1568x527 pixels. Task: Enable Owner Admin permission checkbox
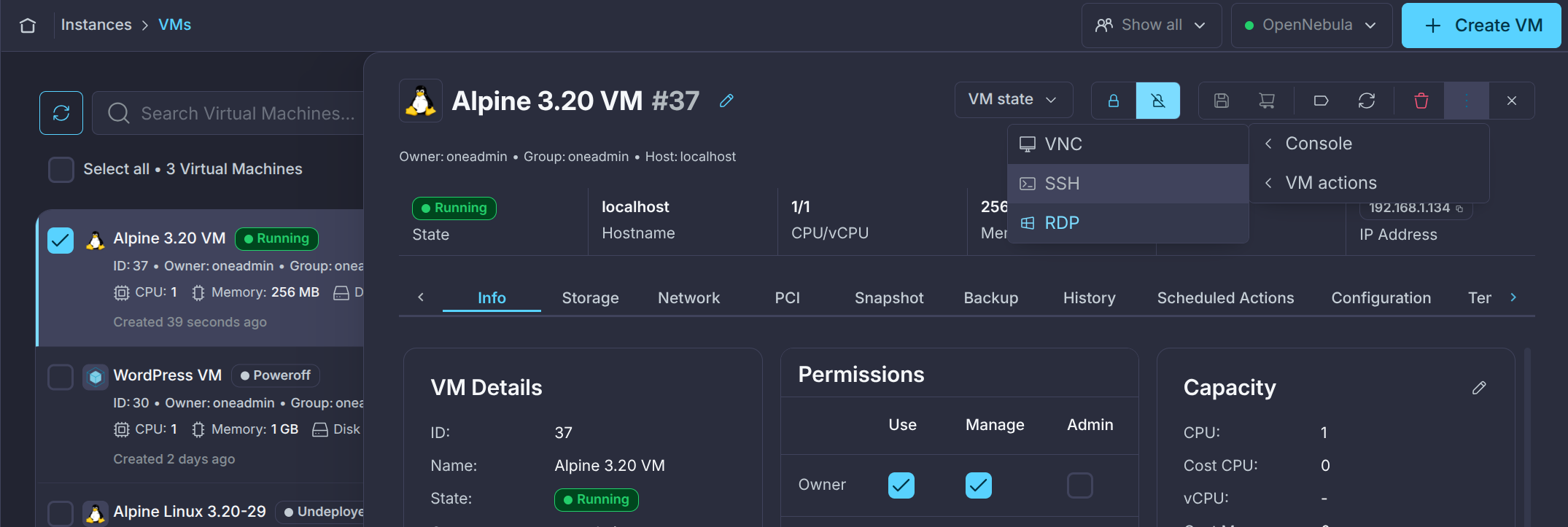point(1080,485)
